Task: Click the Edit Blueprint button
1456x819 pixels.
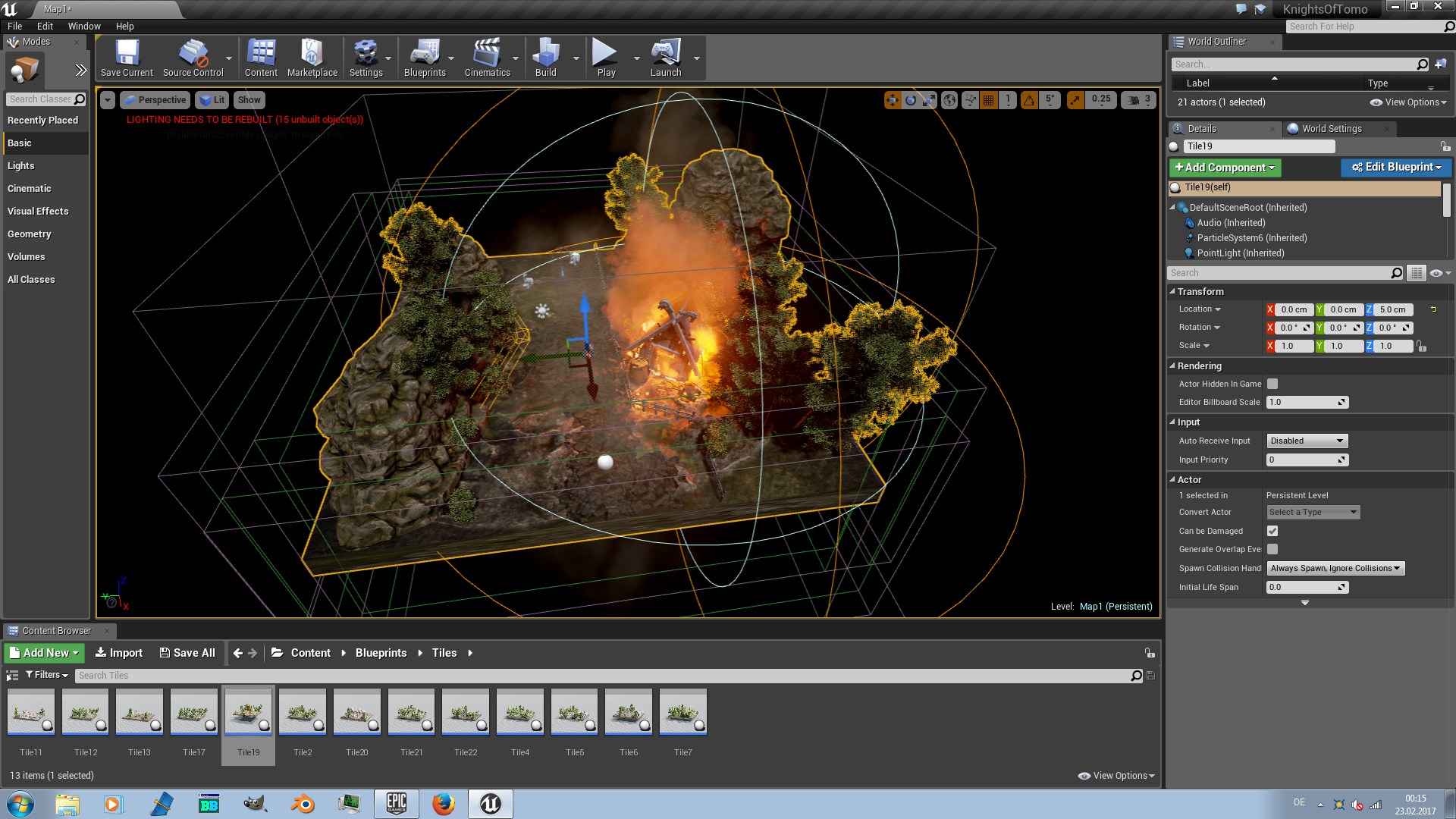Action: coord(1395,168)
